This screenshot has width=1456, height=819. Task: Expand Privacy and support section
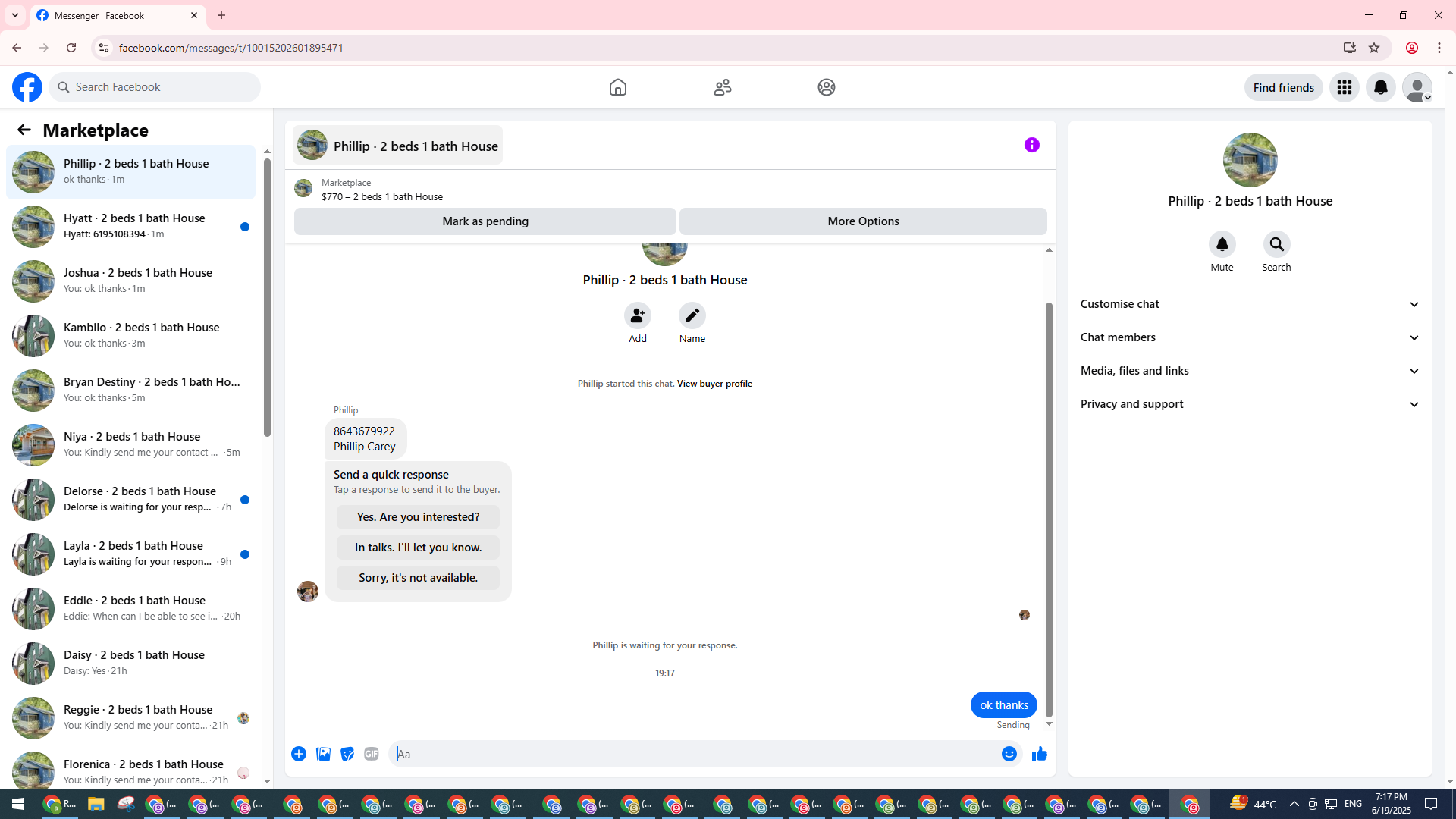(1250, 404)
